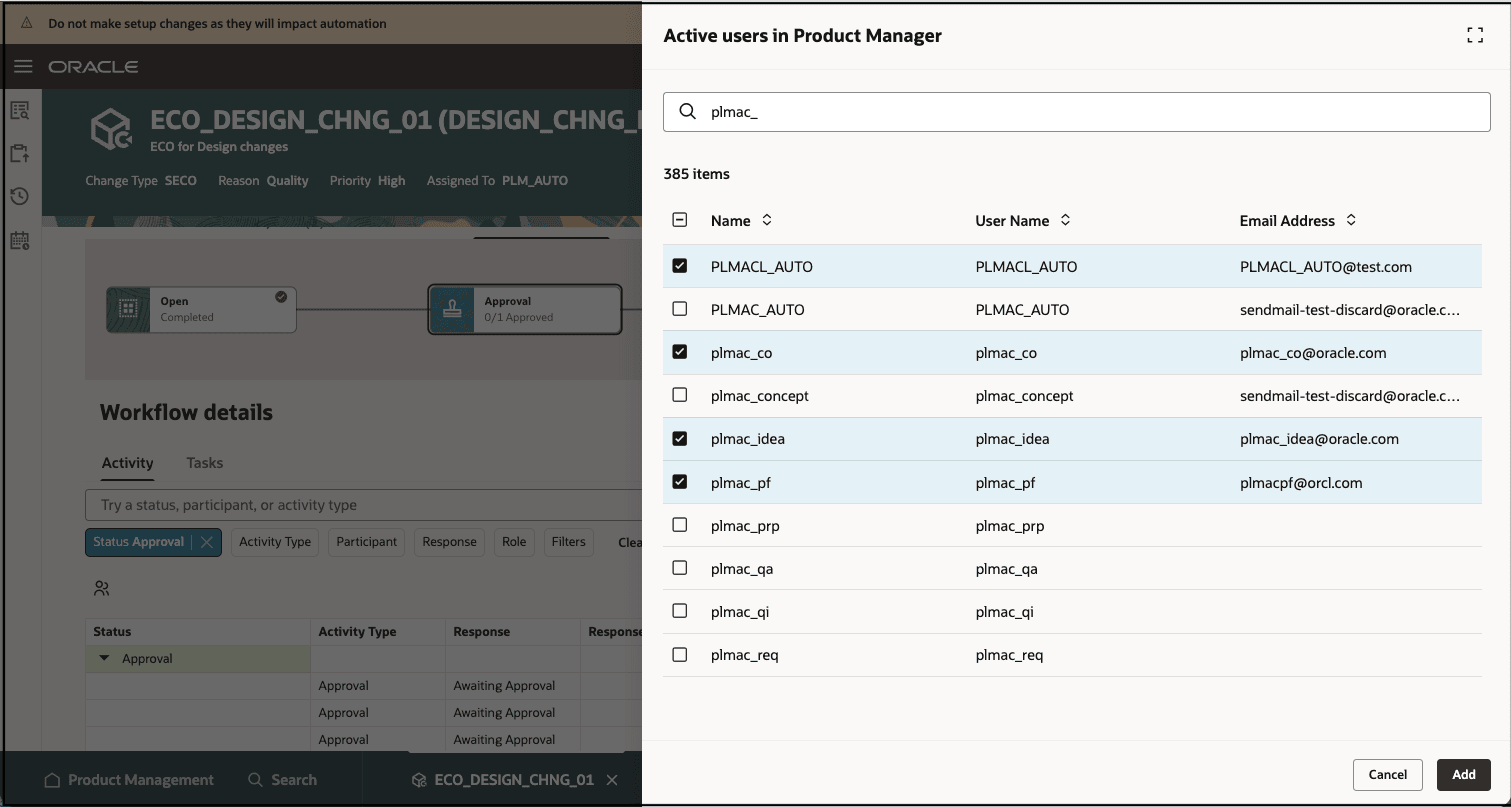Close the ECO_DESIGN_CHNG_01 bottom tab

pyautogui.click(x=613, y=780)
